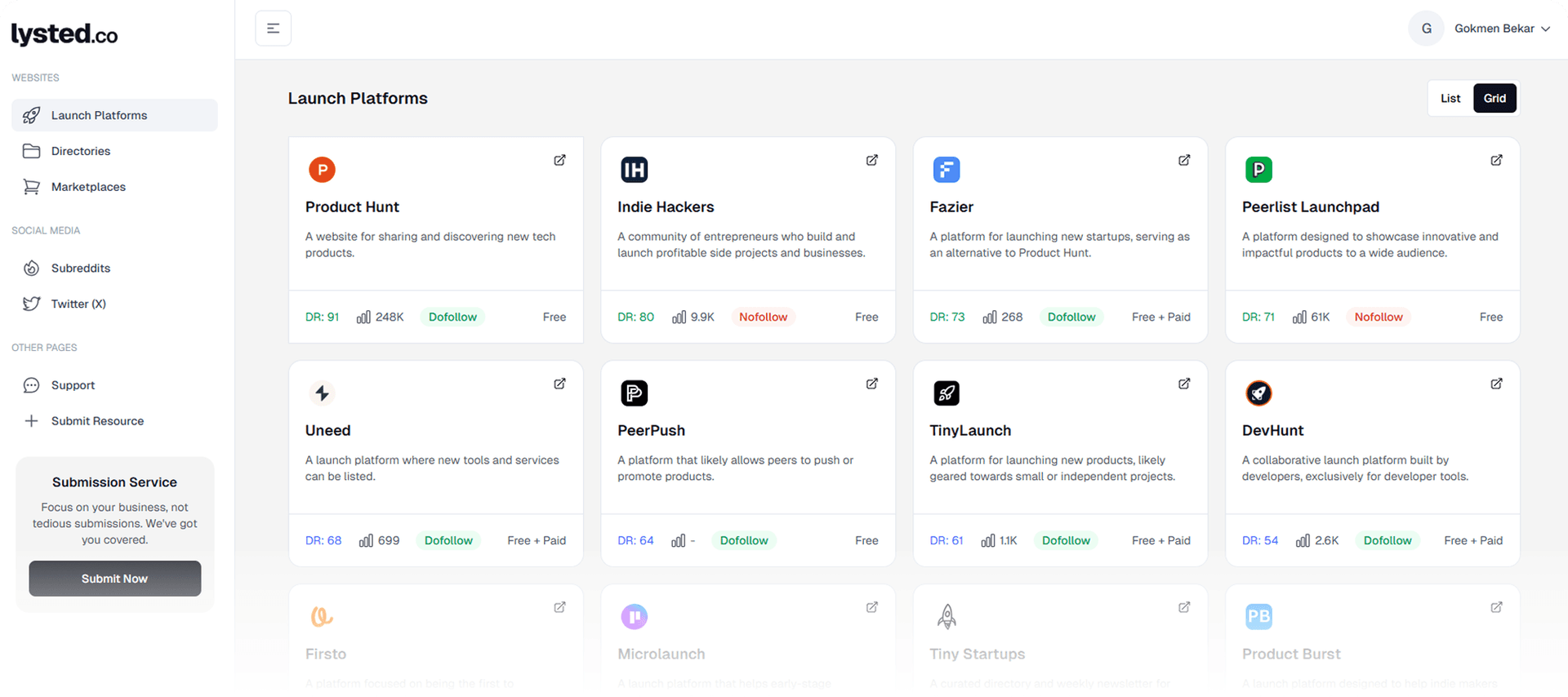
Task: Open Product Hunt external link icon
Action: (559, 160)
